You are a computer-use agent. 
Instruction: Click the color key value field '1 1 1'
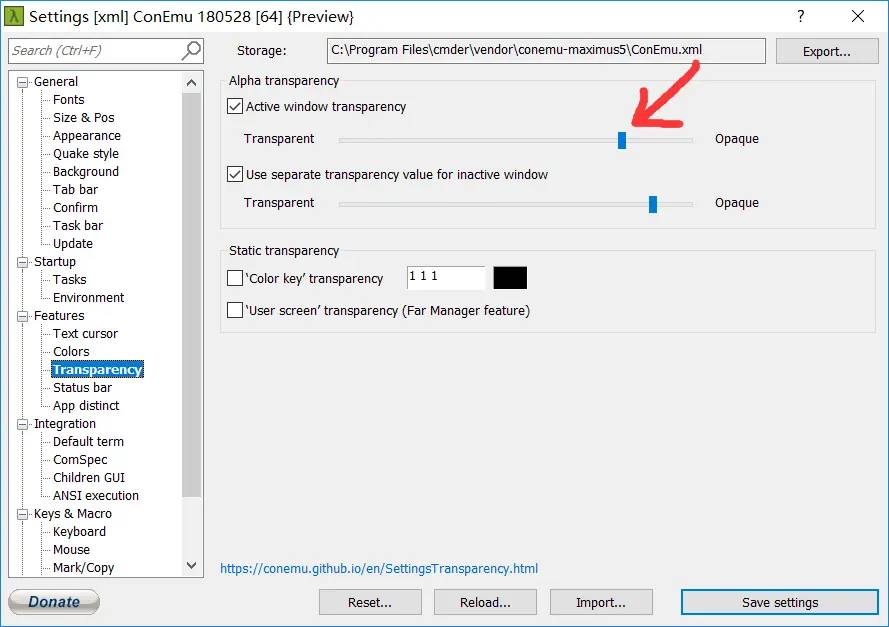[446, 278]
